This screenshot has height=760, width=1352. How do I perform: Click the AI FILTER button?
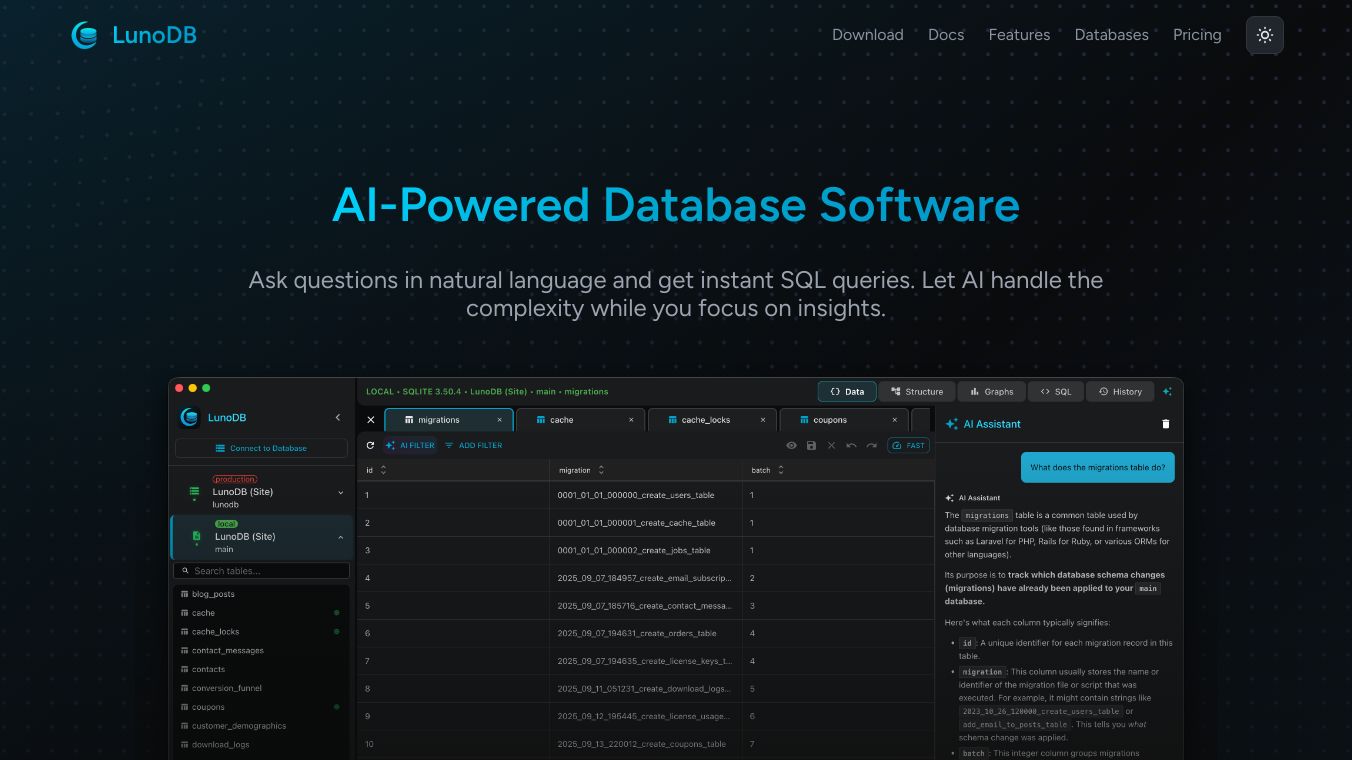pyautogui.click(x=410, y=446)
